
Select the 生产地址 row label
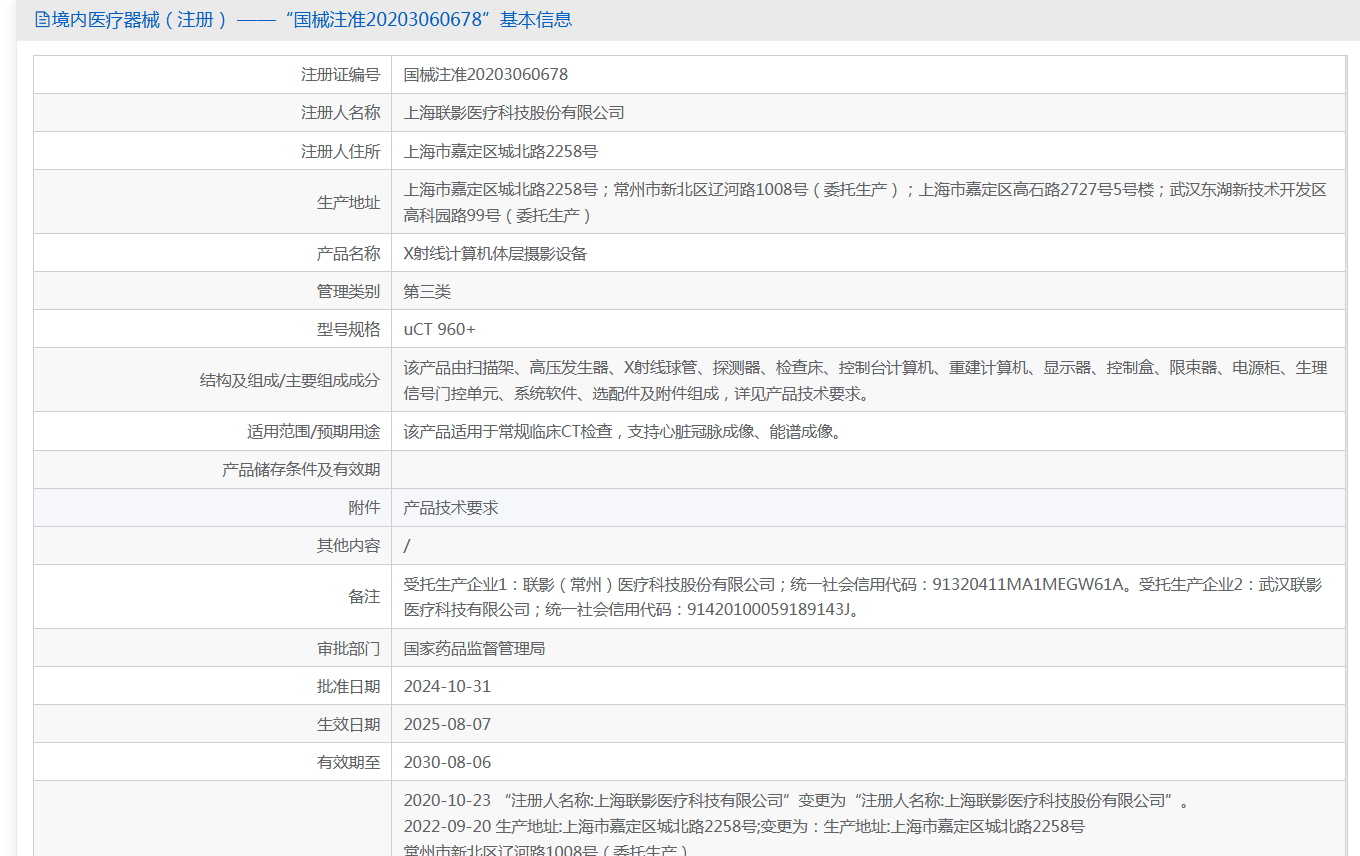coord(349,203)
